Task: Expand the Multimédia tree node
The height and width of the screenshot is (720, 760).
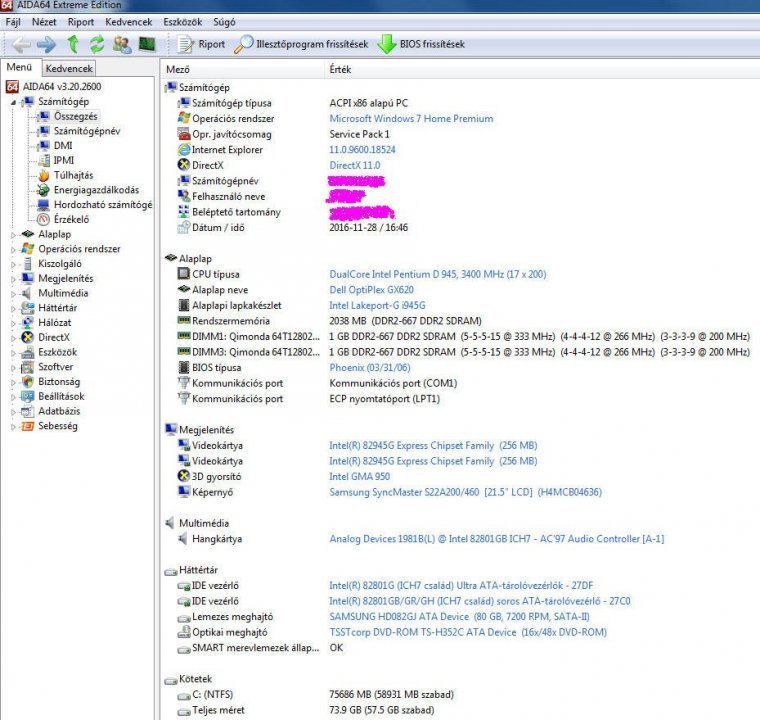Action: pyautogui.click(x=14, y=294)
